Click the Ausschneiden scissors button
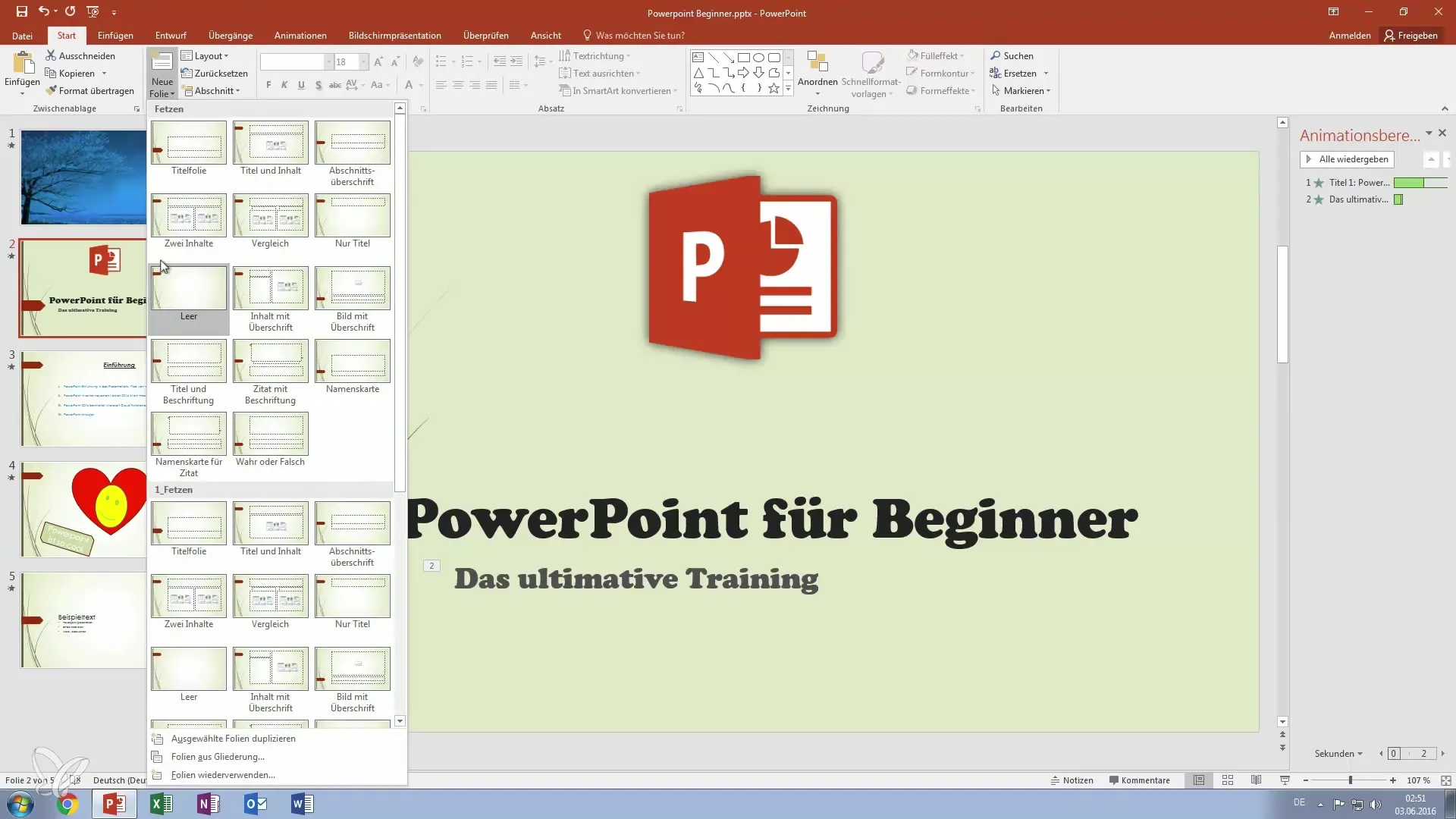This screenshot has width=1456, height=819. 80,55
